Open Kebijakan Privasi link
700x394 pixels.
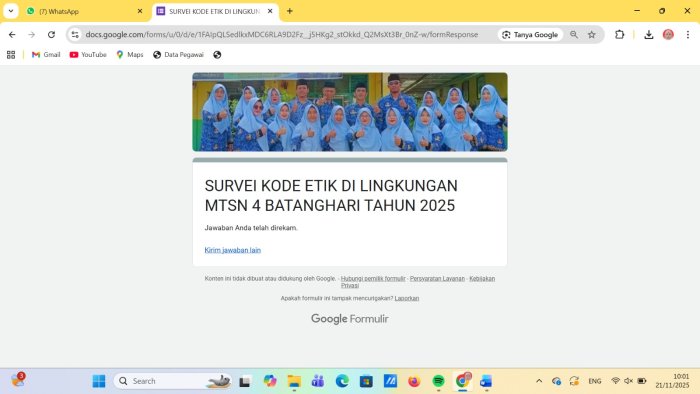[x=482, y=278]
